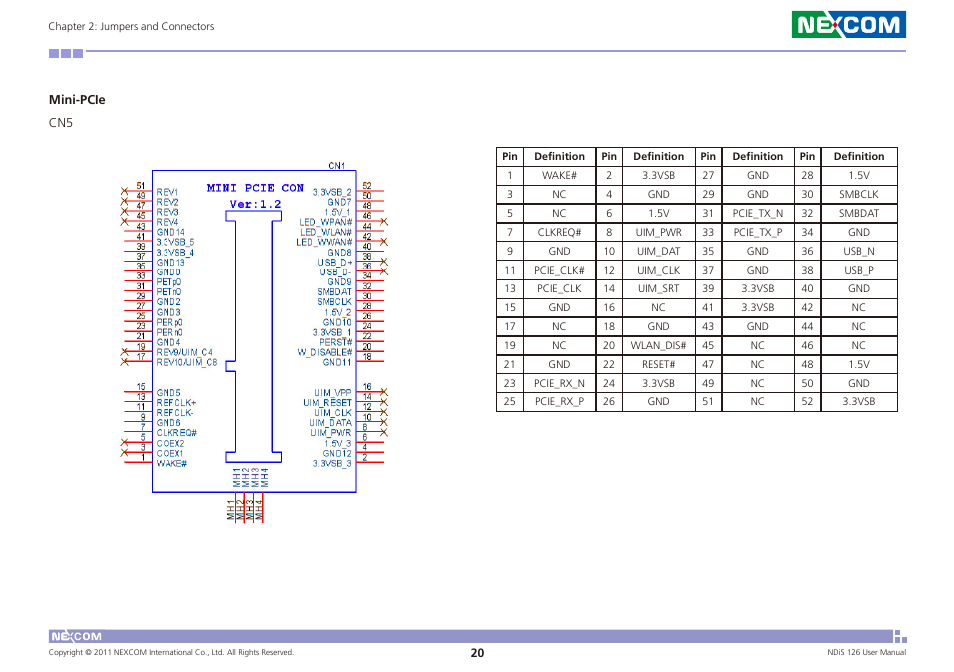Select the 'UIM_DATA' label in the schematic
This screenshot has width=954, height=672.
coord(330,423)
